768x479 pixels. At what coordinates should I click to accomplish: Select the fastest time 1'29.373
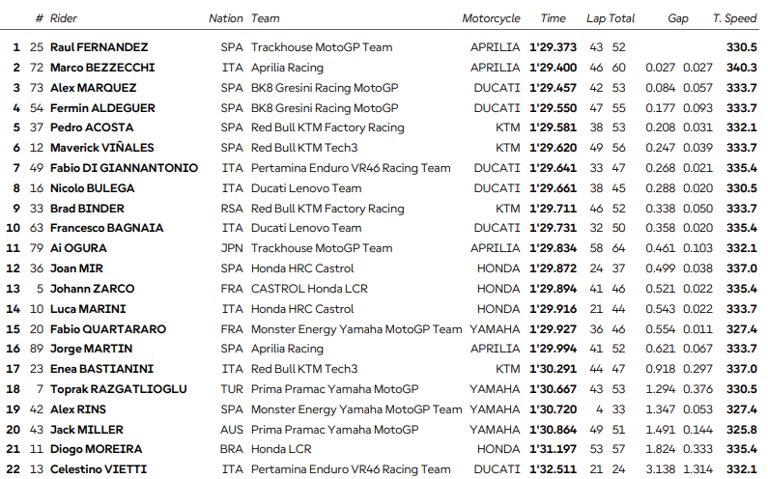(x=552, y=47)
